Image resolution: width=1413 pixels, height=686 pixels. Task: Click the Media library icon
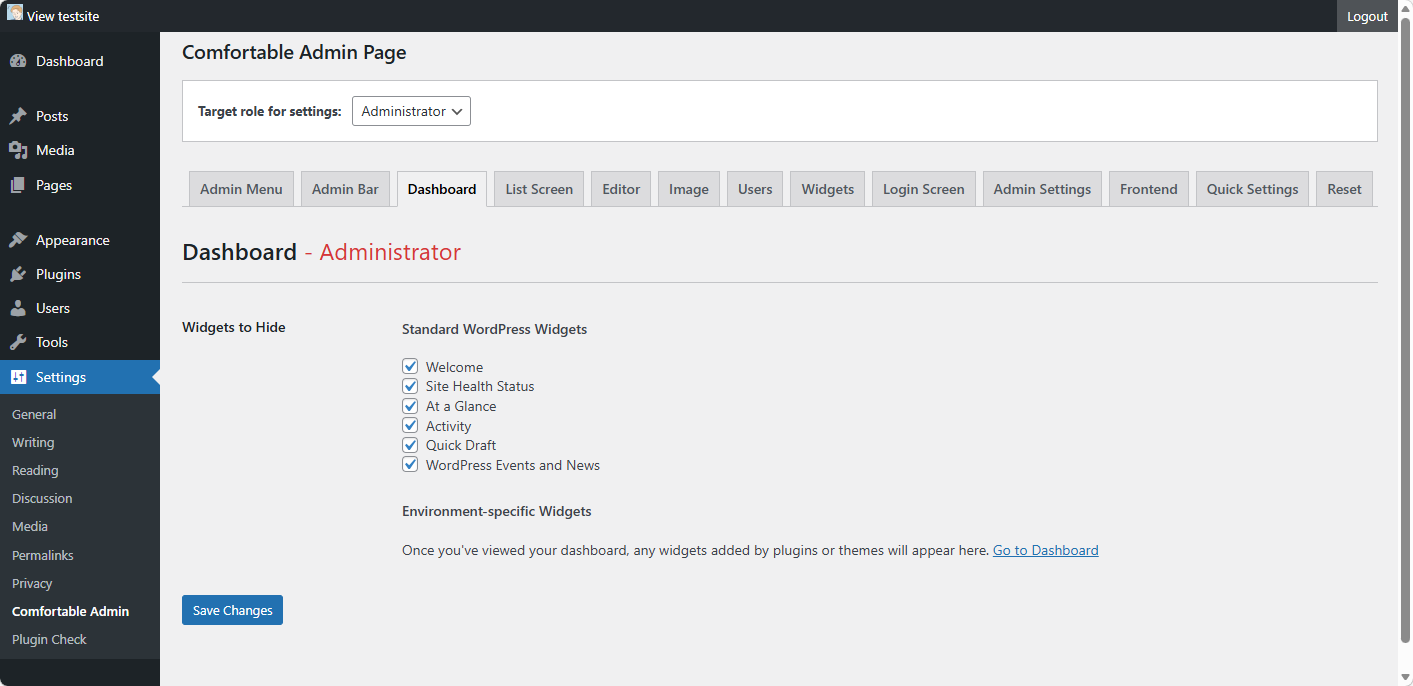pyautogui.click(x=18, y=150)
